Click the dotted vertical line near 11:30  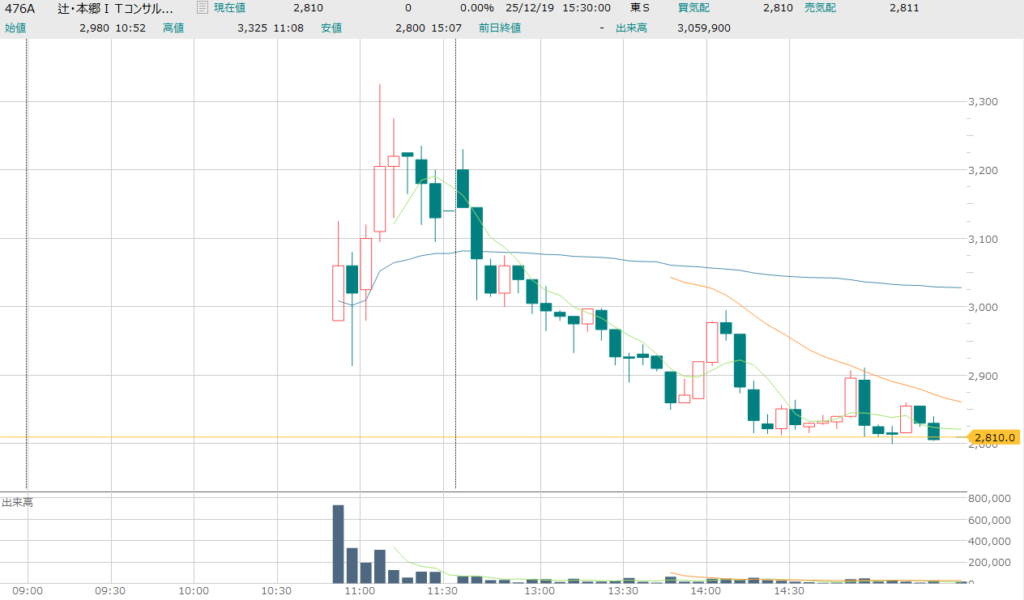456,300
